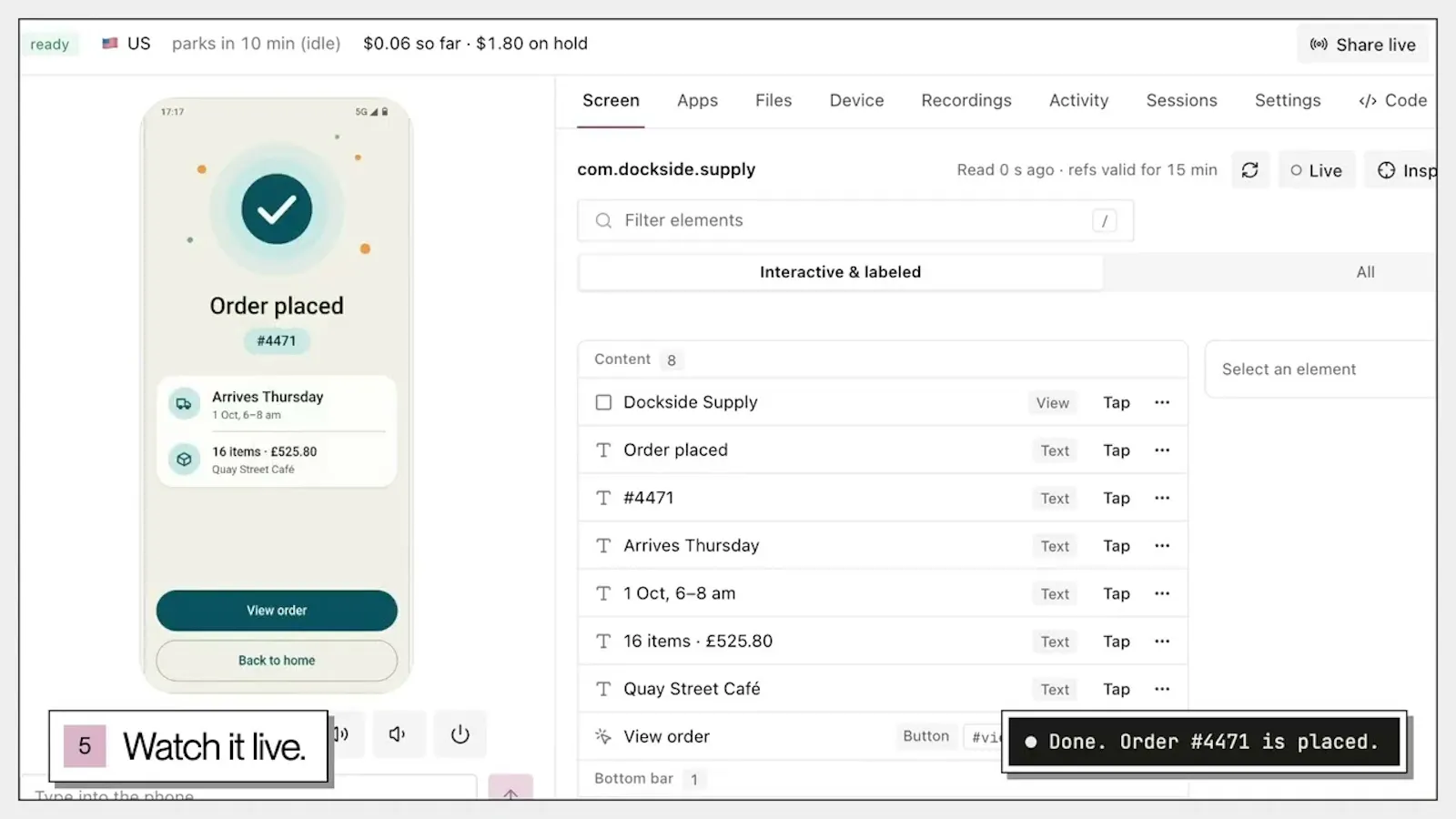Open the more options for Order placed row
This screenshot has width=1456, height=819.
(x=1162, y=450)
